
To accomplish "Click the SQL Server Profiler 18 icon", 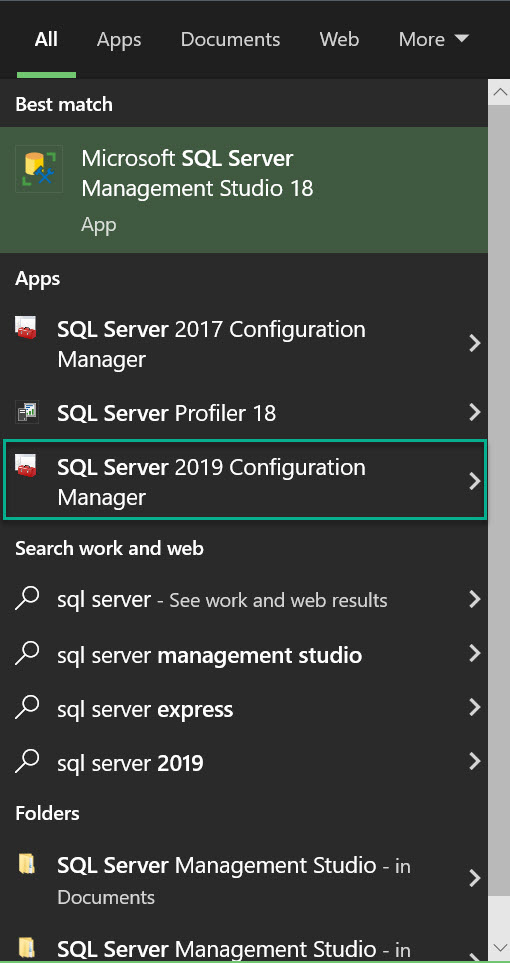I will pyautogui.click(x=26, y=412).
